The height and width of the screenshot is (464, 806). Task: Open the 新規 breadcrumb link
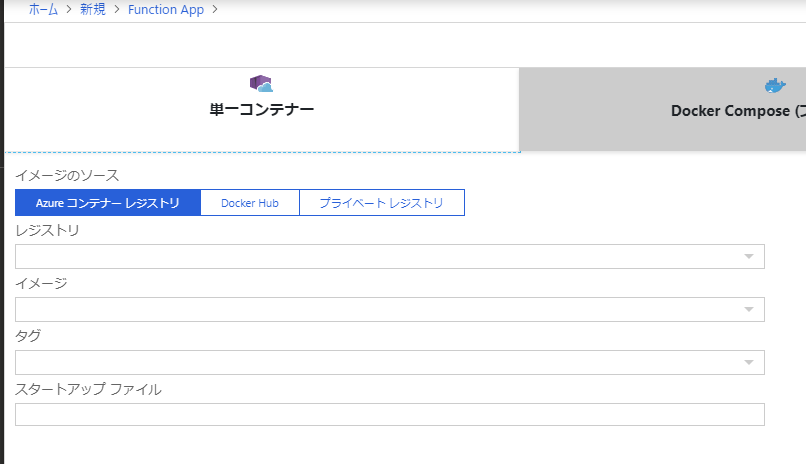pos(93,9)
